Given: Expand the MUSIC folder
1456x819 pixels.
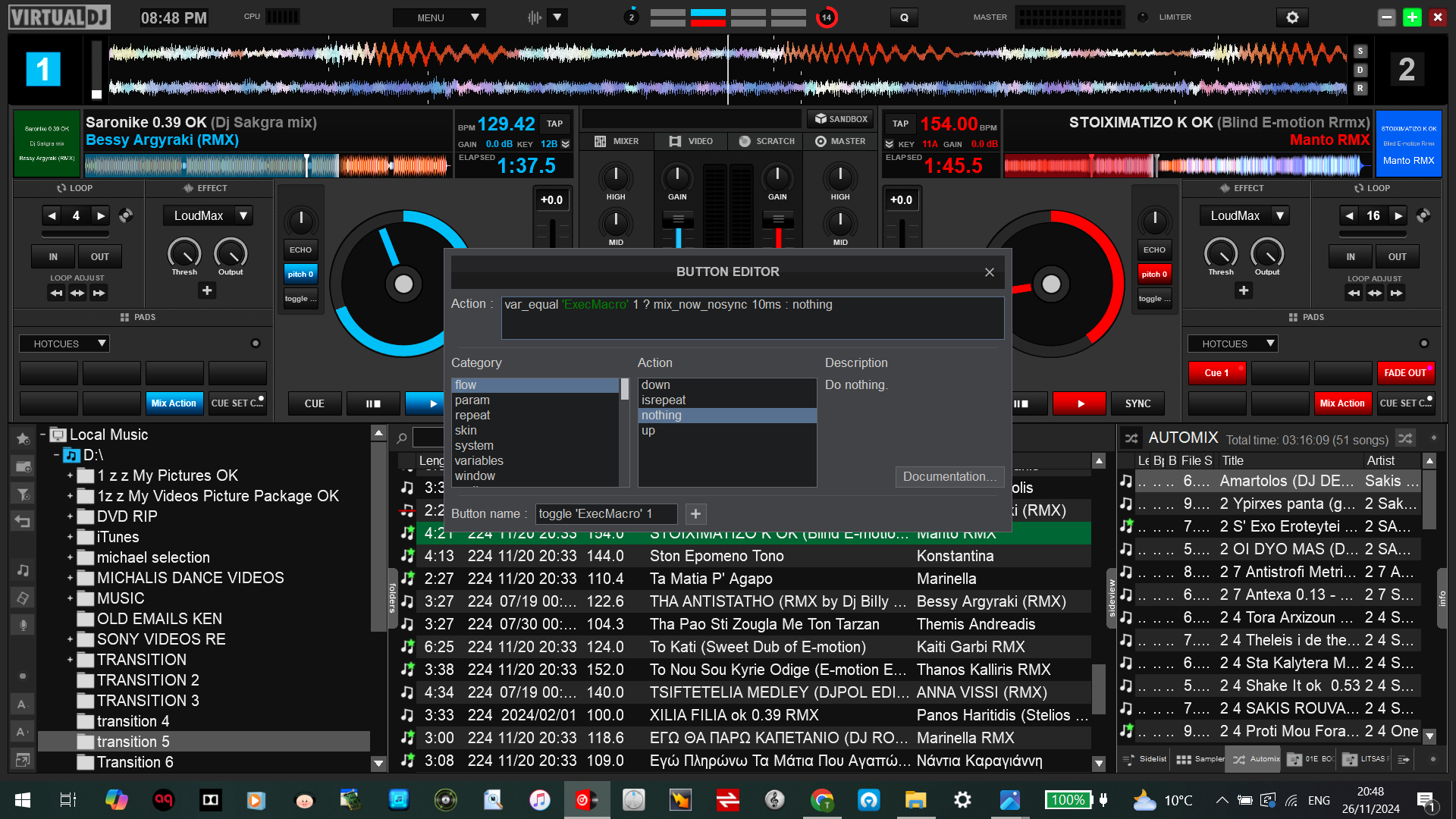Looking at the screenshot, I should click(70, 599).
